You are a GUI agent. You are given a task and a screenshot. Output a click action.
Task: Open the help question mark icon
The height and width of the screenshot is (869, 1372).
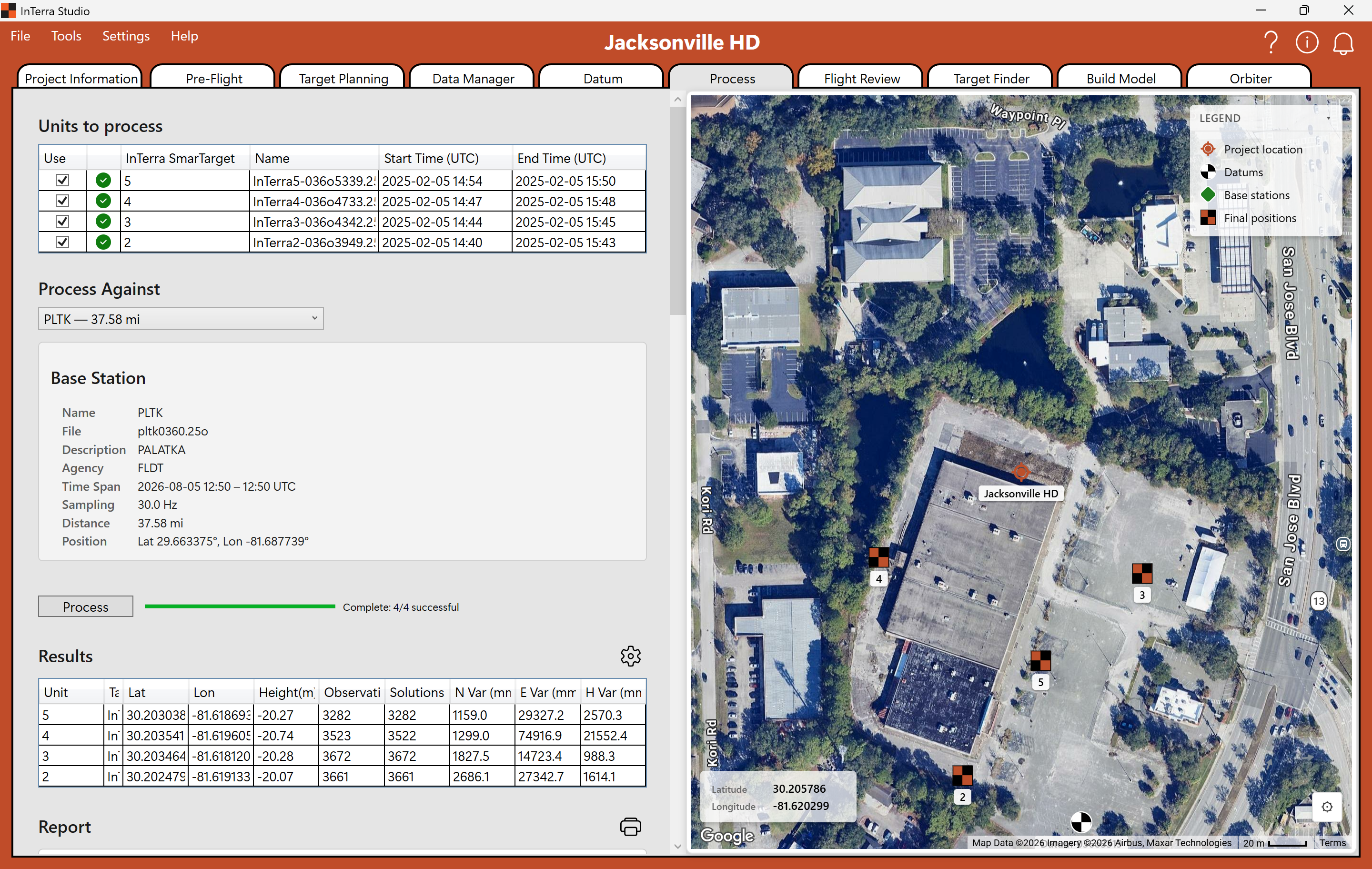click(1270, 43)
